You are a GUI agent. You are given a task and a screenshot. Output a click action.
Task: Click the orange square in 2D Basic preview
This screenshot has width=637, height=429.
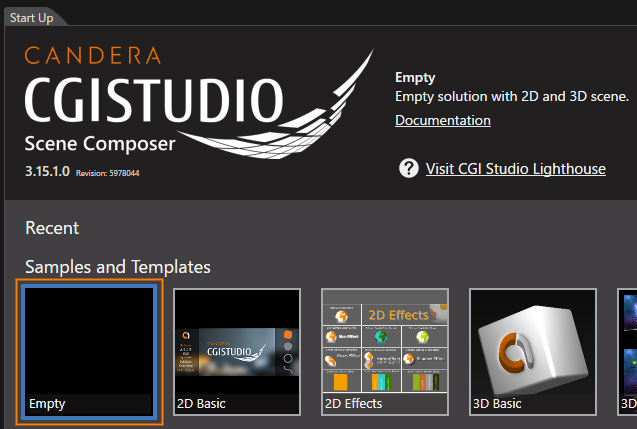(x=288, y=335)
